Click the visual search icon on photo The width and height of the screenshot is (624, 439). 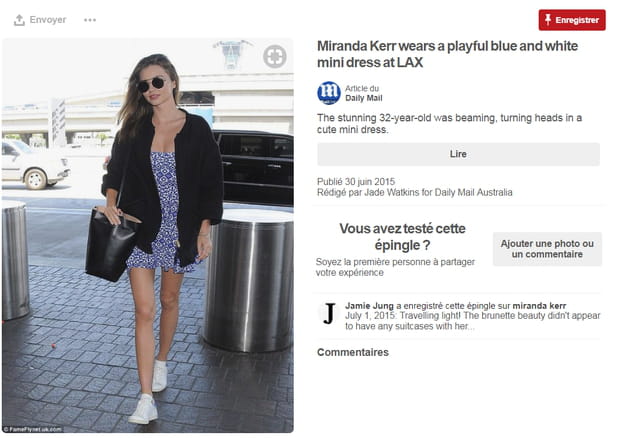click(275, 56)
